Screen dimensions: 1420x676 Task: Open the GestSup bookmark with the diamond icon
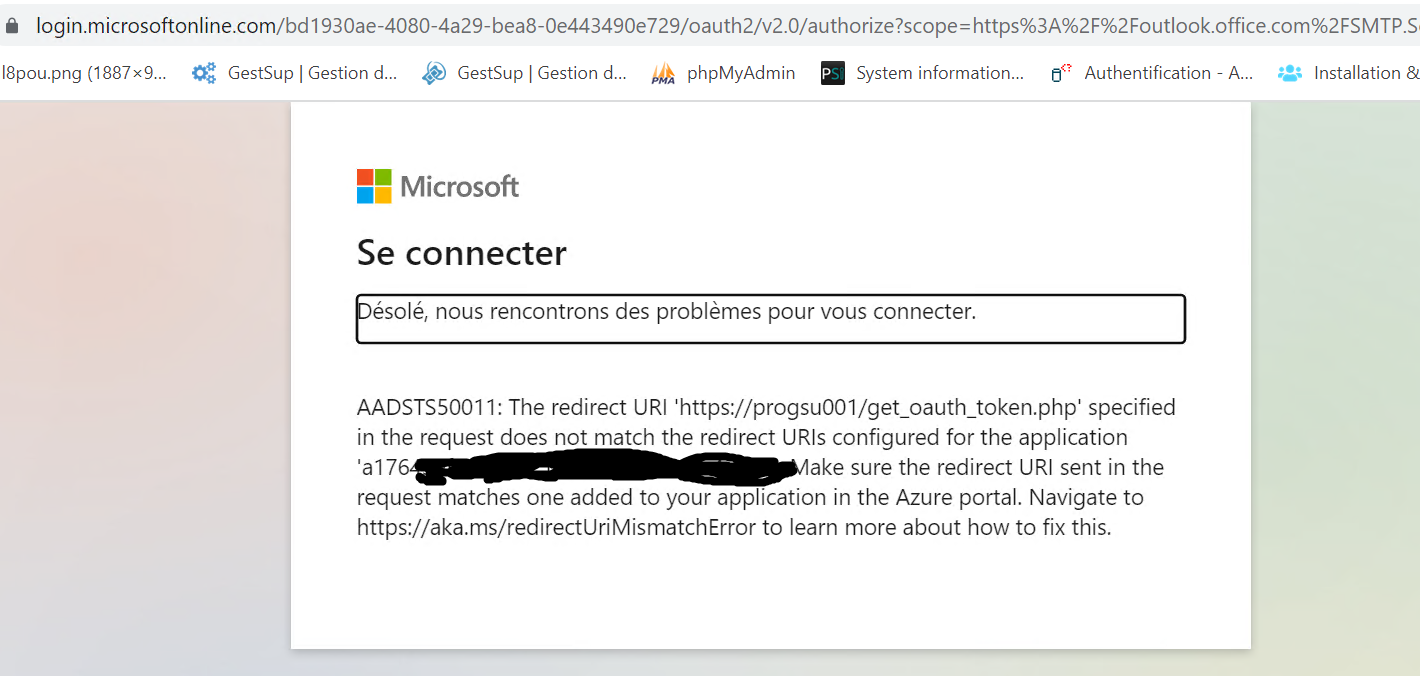coord(524,73)
